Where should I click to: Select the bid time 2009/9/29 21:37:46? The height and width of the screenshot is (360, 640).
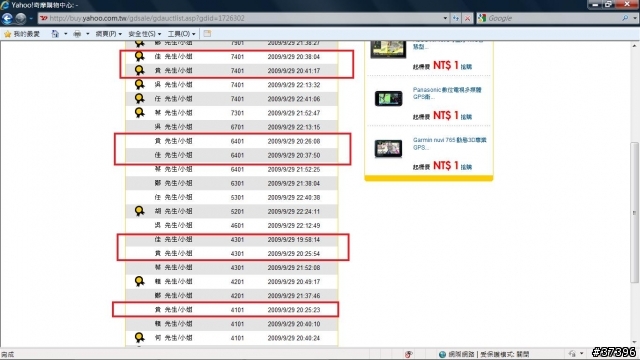pyautogui.click(x=293, y=296)
